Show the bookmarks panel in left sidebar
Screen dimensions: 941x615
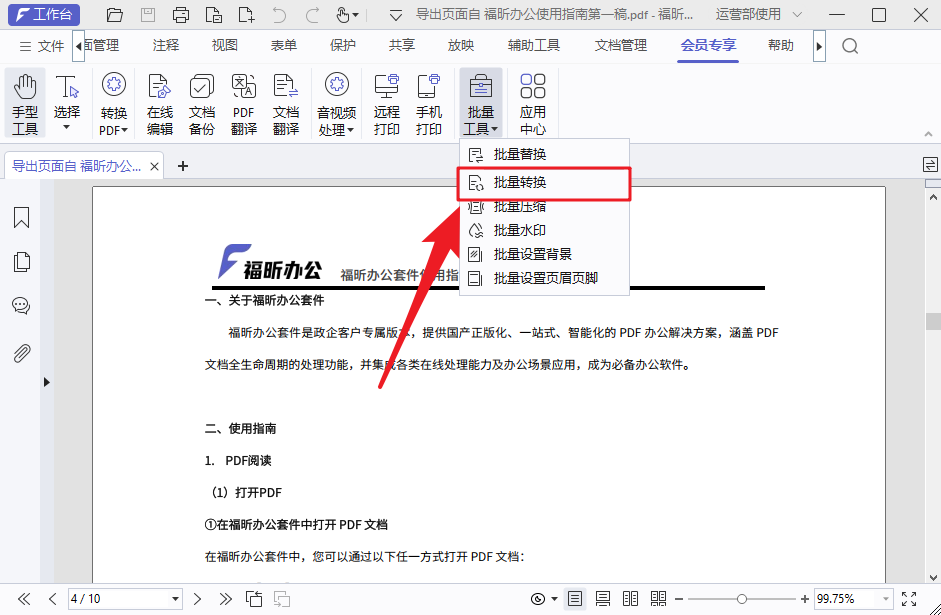click(x=21, y=217)
